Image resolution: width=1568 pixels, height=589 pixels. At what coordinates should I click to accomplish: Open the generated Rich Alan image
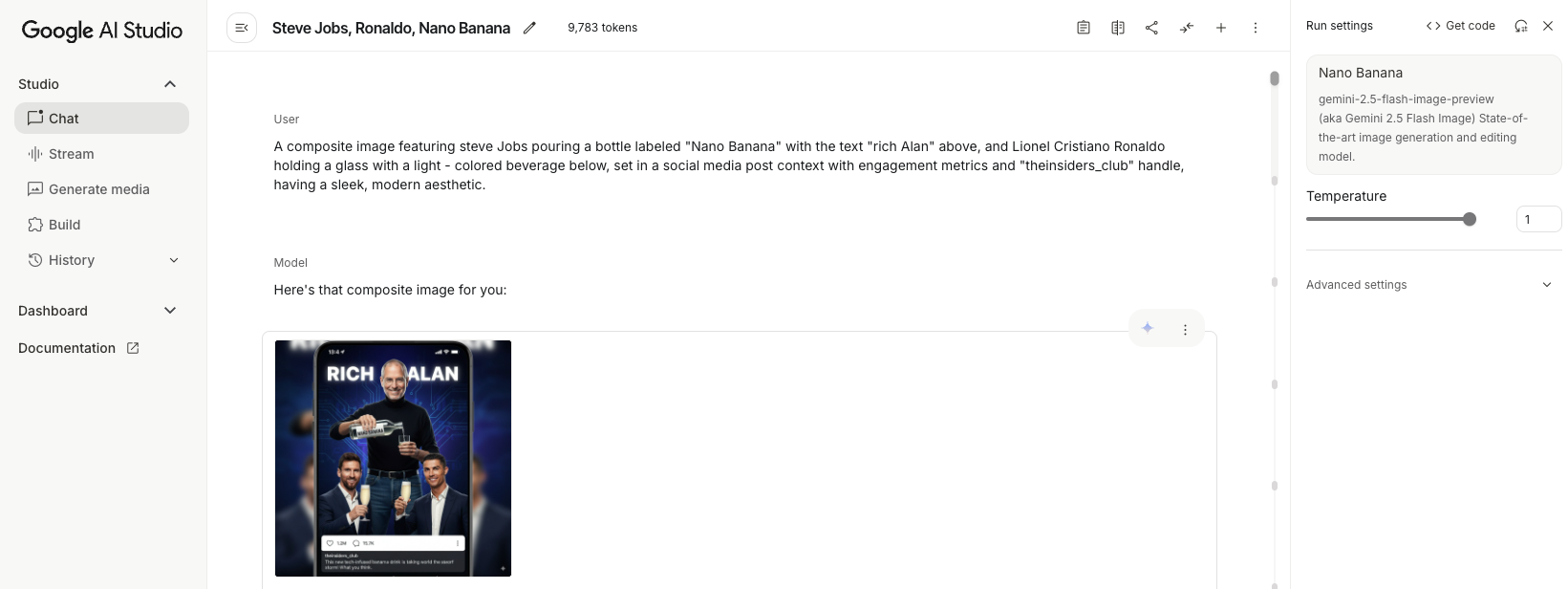393,458
